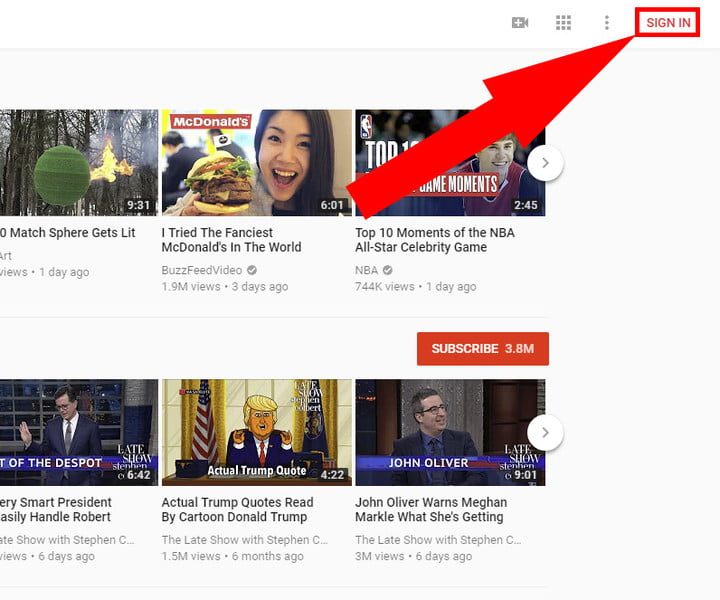Click the BuzzFeedVideo verified checkmark badge

[252, 270]
